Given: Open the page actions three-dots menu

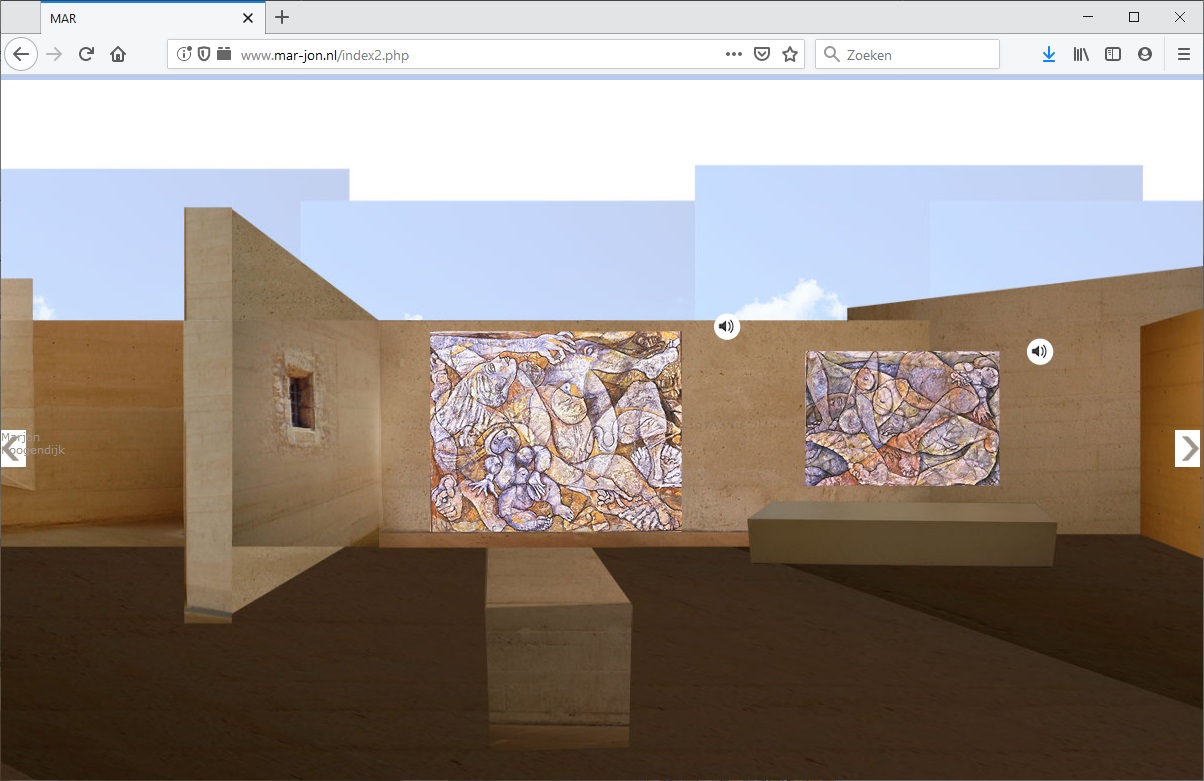Looking at the screenshot, I should pos(733,55).
